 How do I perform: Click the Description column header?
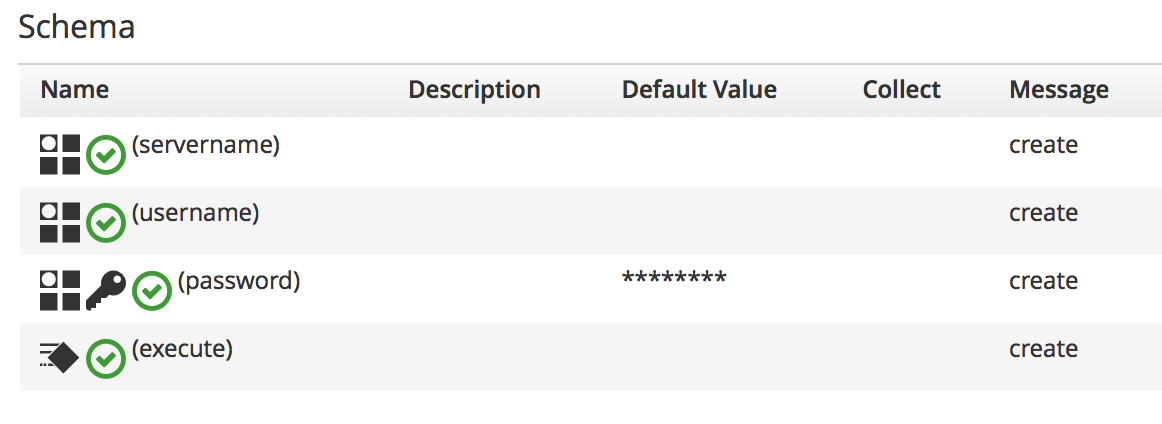point(474,90)
